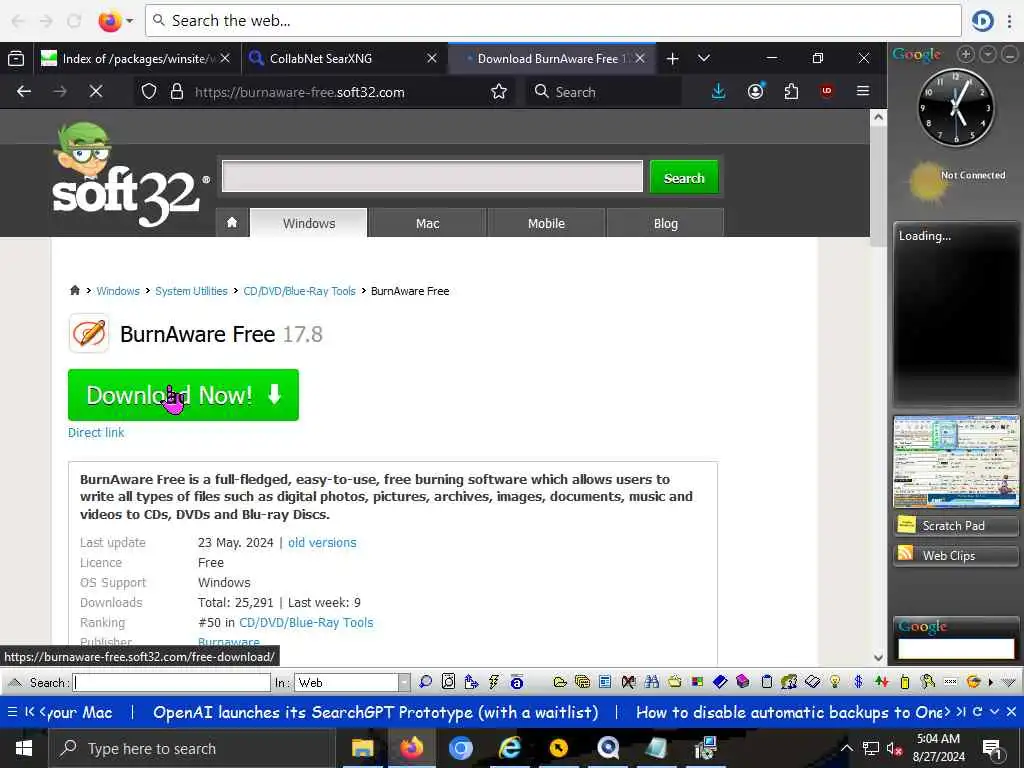The width and height of the screenshot is (1024, 768).
Task: Click the Google sidebar menu down arrow button
Action: 988,55
